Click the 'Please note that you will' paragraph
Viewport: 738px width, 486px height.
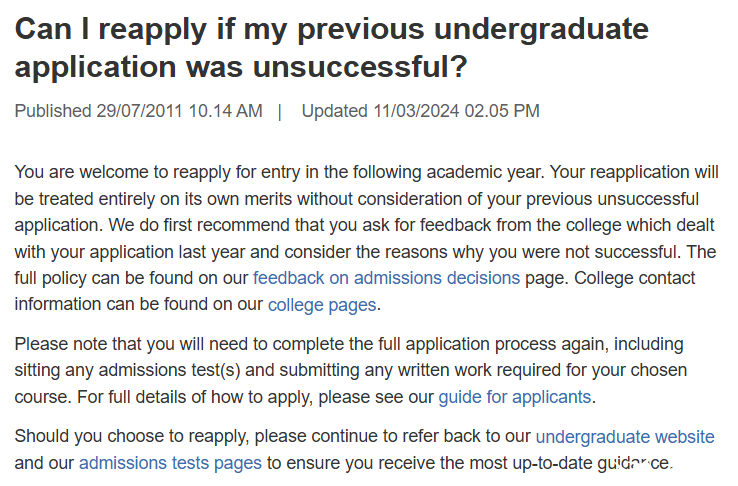coord(351,370)
